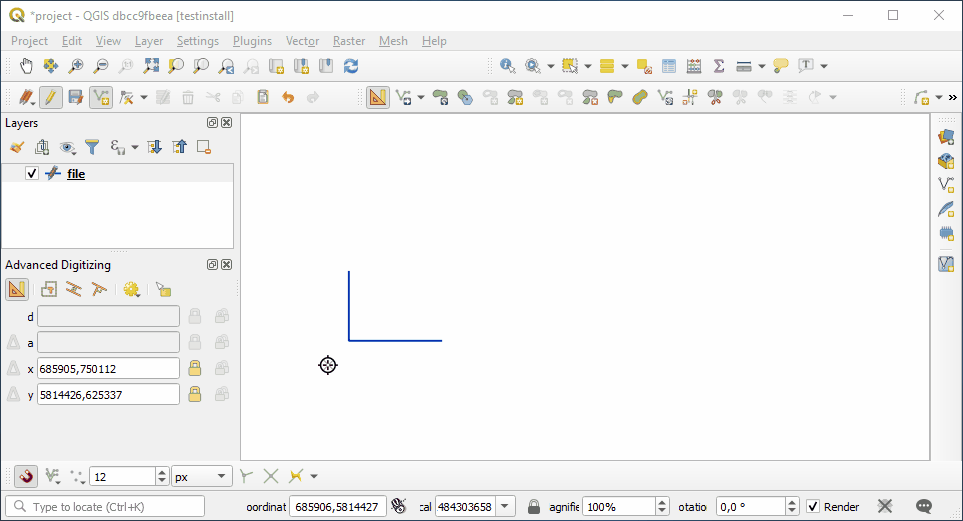963x521 pixels.
Task: Click the Refresh map icon
Action: [x=351, y=66]
